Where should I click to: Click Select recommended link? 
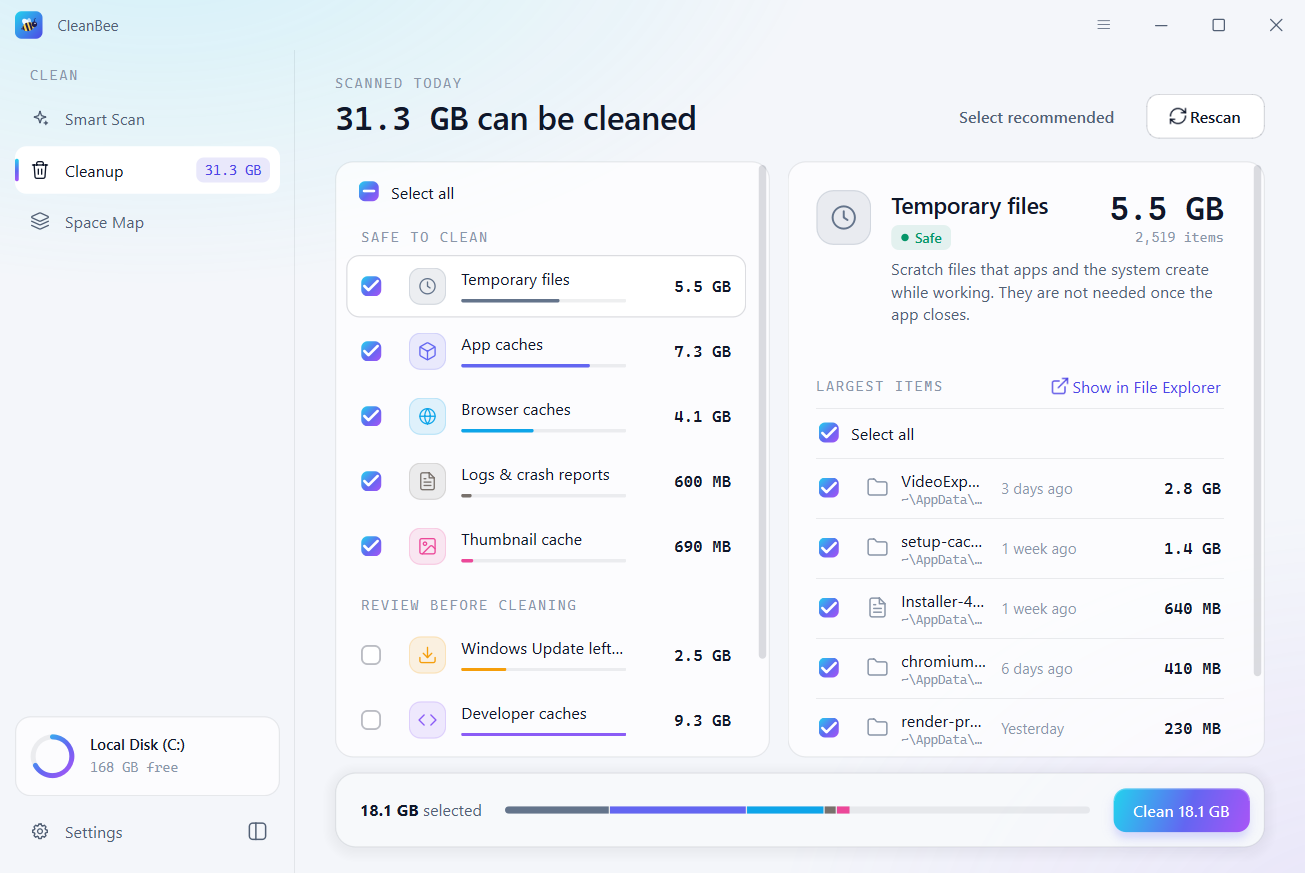[1036, 117]
